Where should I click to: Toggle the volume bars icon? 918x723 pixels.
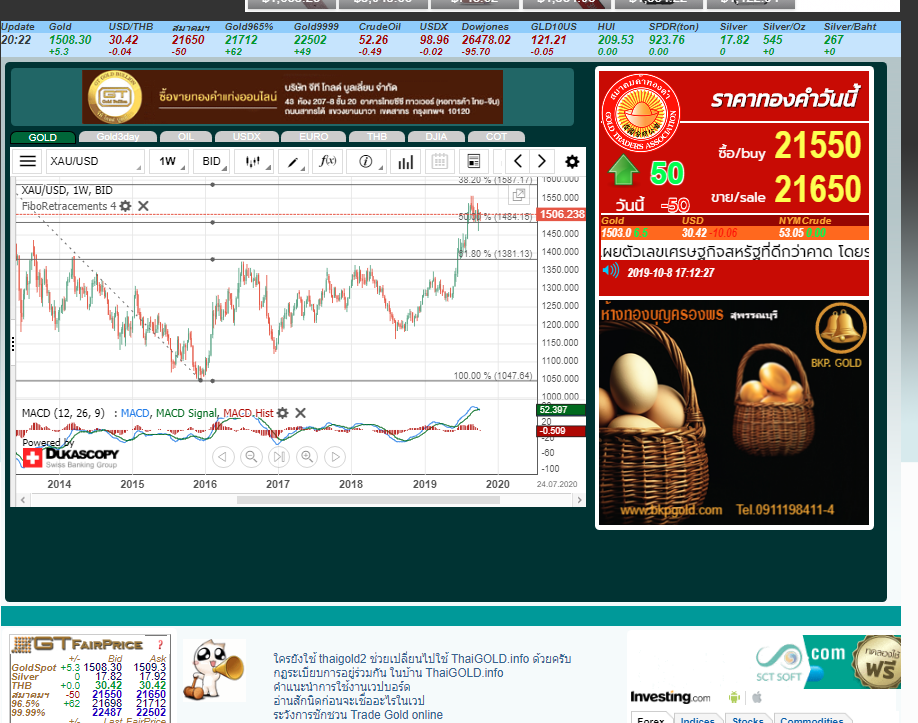click(406, 162)
